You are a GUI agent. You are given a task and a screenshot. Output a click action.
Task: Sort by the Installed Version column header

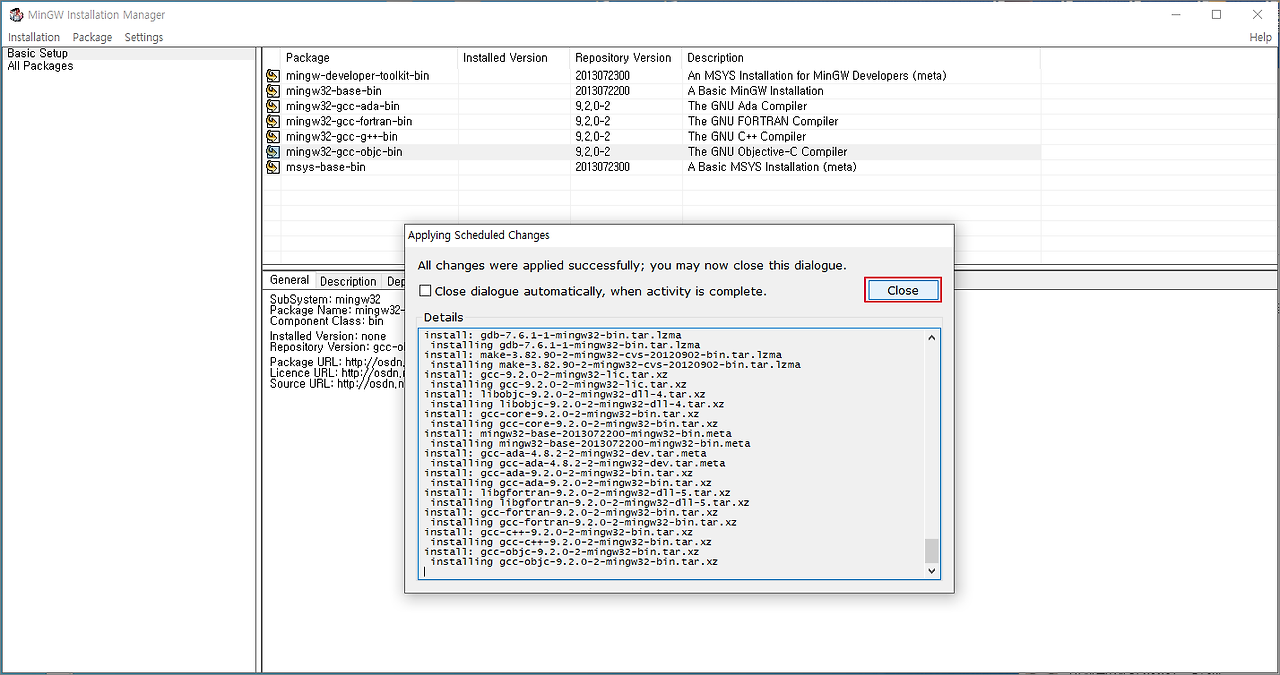coord(514,58)
